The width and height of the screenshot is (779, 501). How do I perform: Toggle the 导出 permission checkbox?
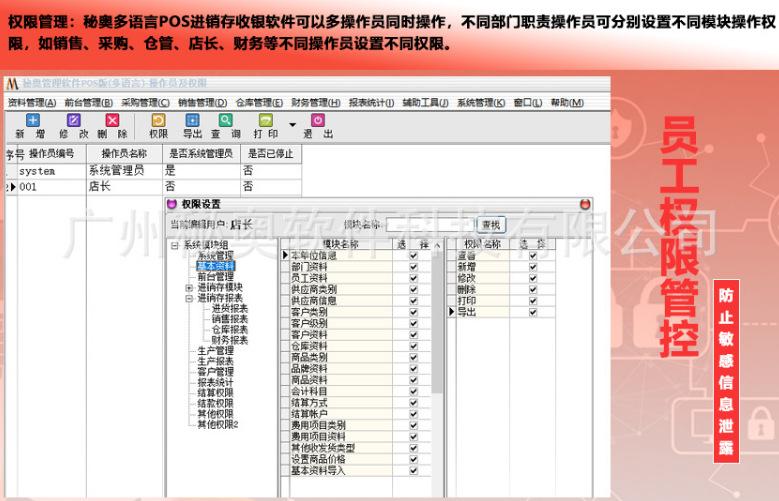(533, 312)
